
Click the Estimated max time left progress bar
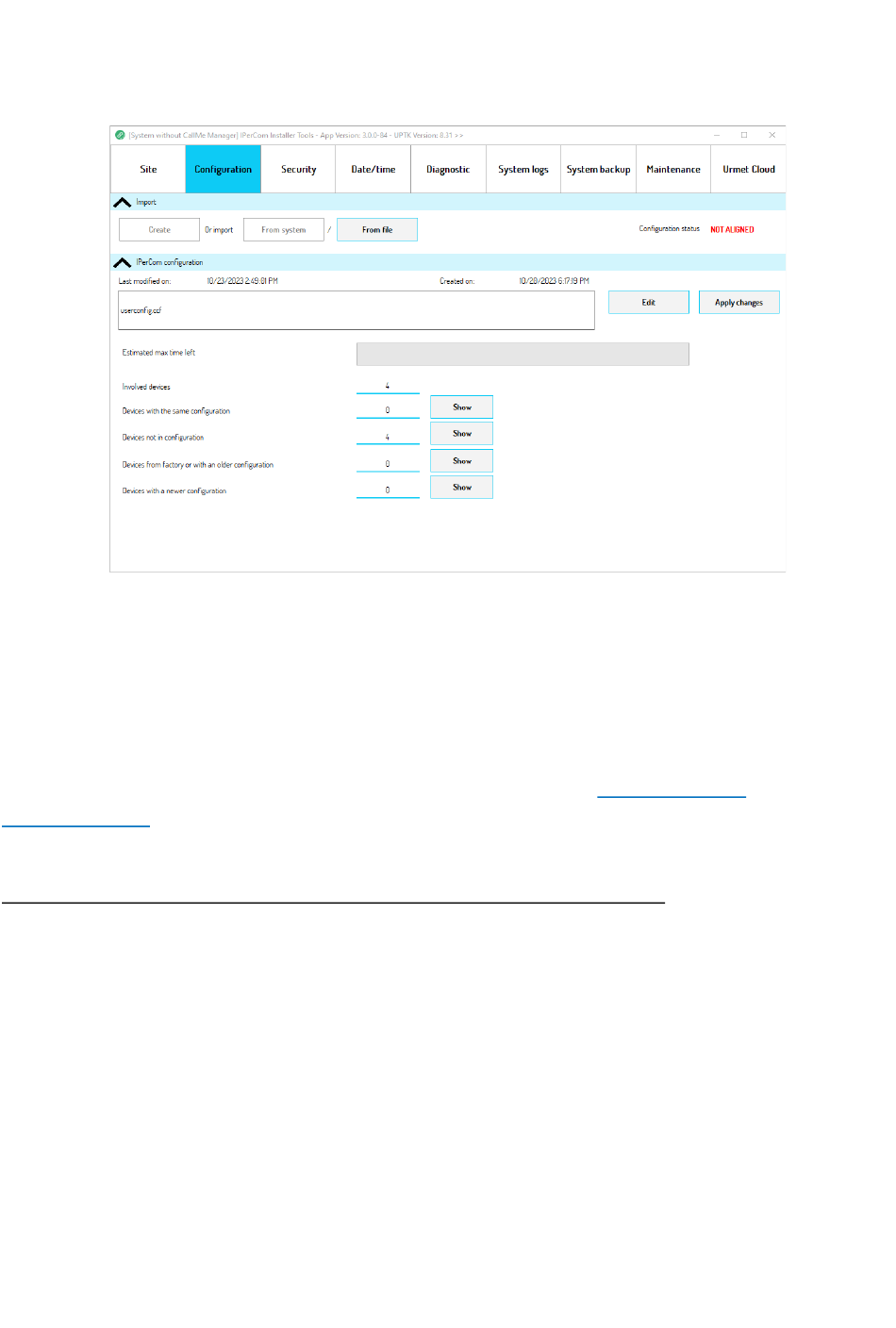(x=523, y=354)
